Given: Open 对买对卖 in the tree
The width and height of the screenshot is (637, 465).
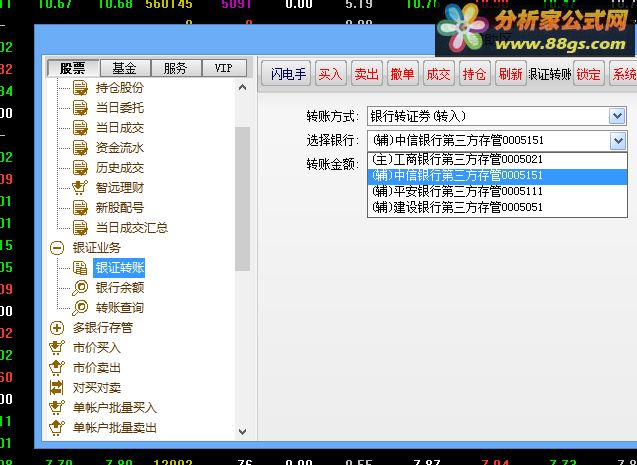Looking at the screenshot, I should click(97, 387).
